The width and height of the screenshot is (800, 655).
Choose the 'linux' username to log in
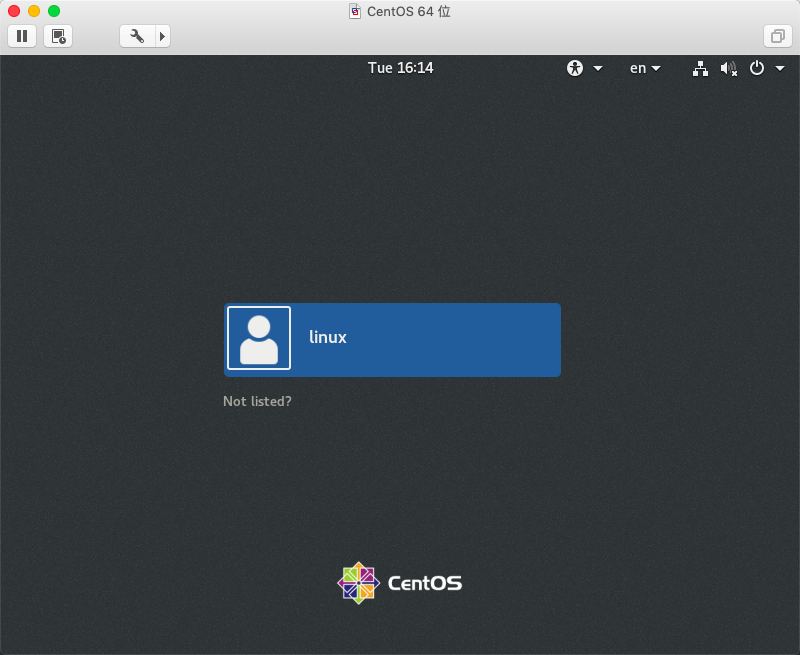(328, 338)
